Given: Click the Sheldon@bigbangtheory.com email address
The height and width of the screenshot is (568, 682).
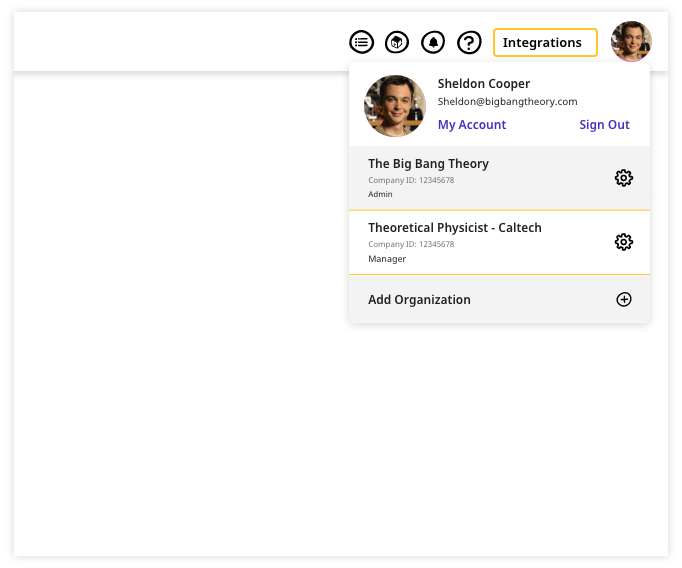Looking at the screenshot, I should [x=507, y=102].
